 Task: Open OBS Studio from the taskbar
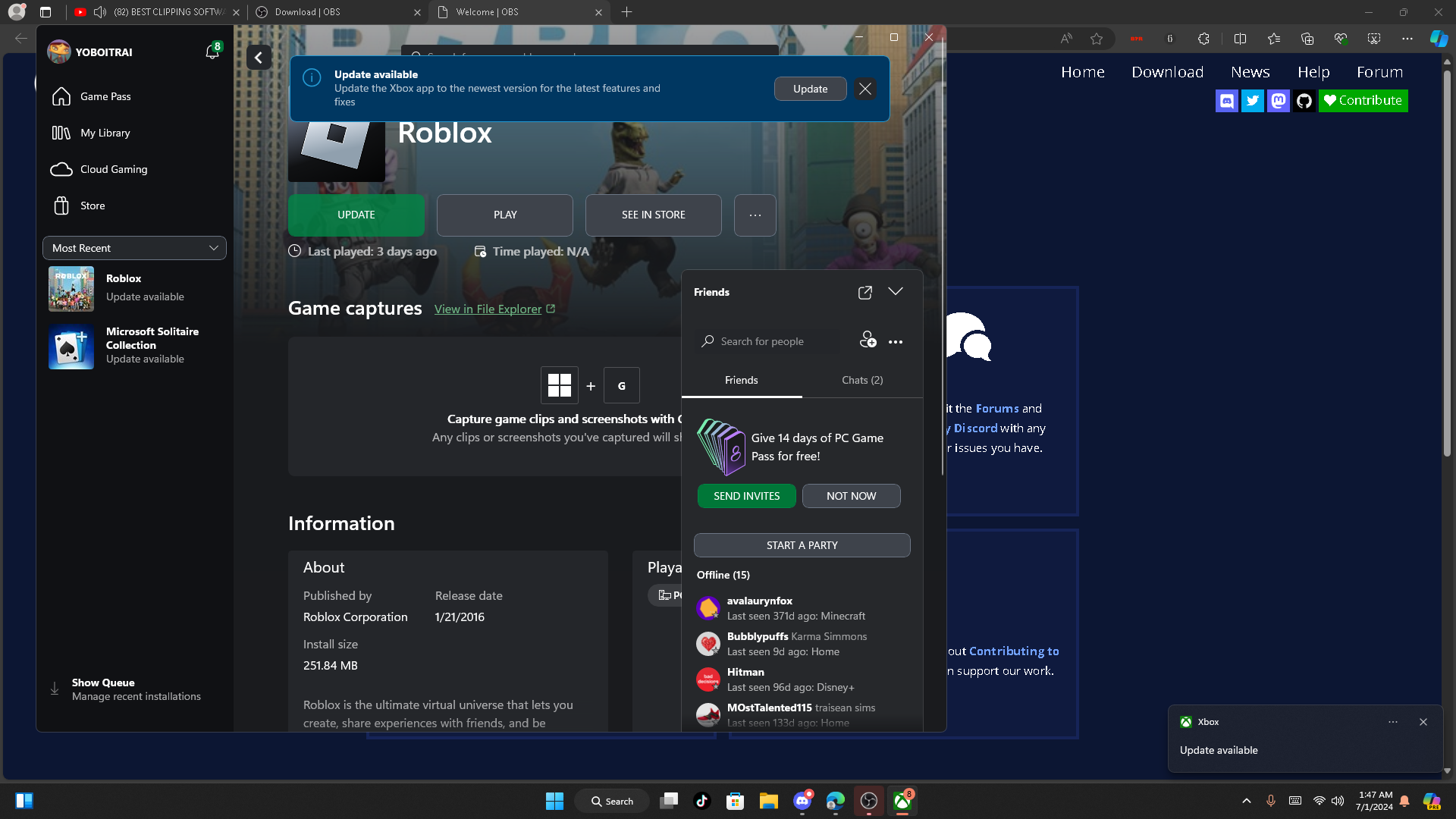[x=869, y=801]
